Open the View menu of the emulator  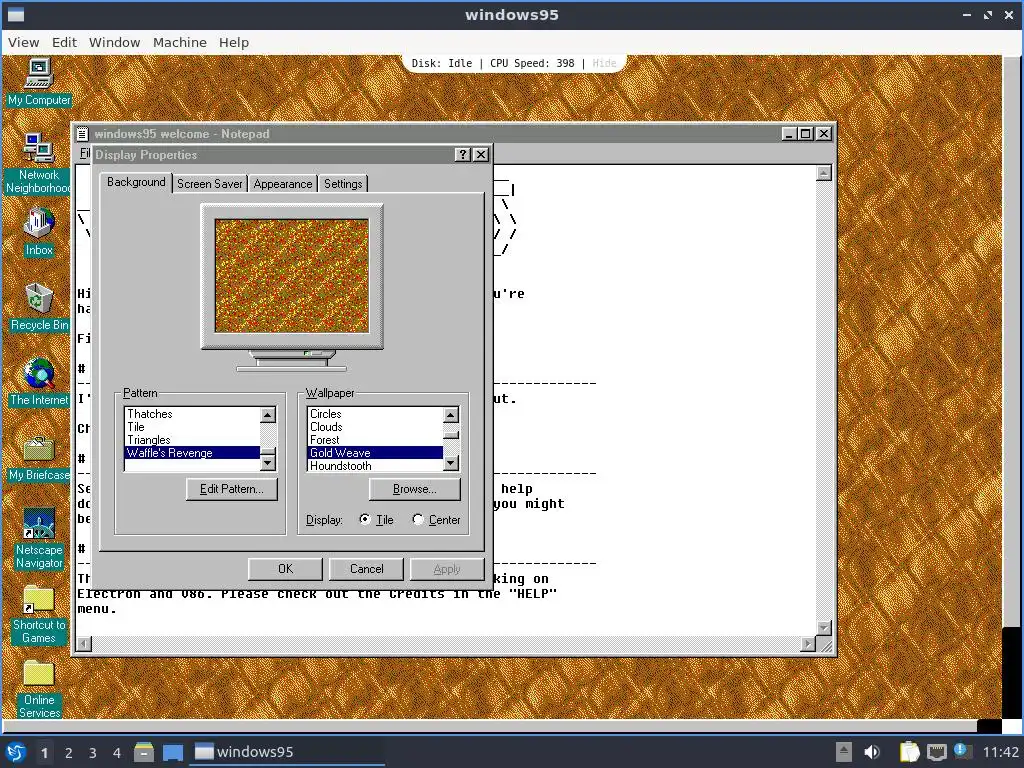[x=24, y=42]
